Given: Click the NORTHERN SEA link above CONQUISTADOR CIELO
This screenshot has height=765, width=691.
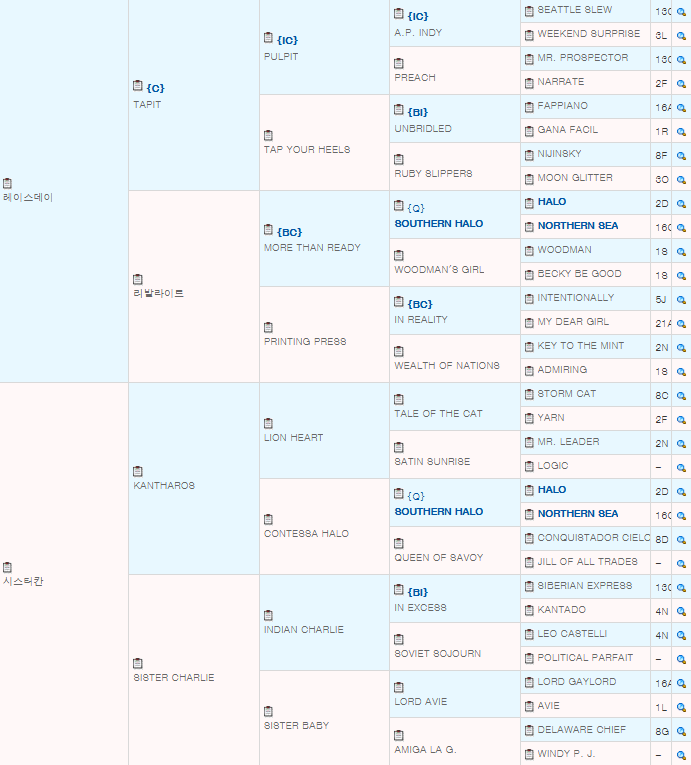Looking at the screenshot, I should [x=578, y=513].
